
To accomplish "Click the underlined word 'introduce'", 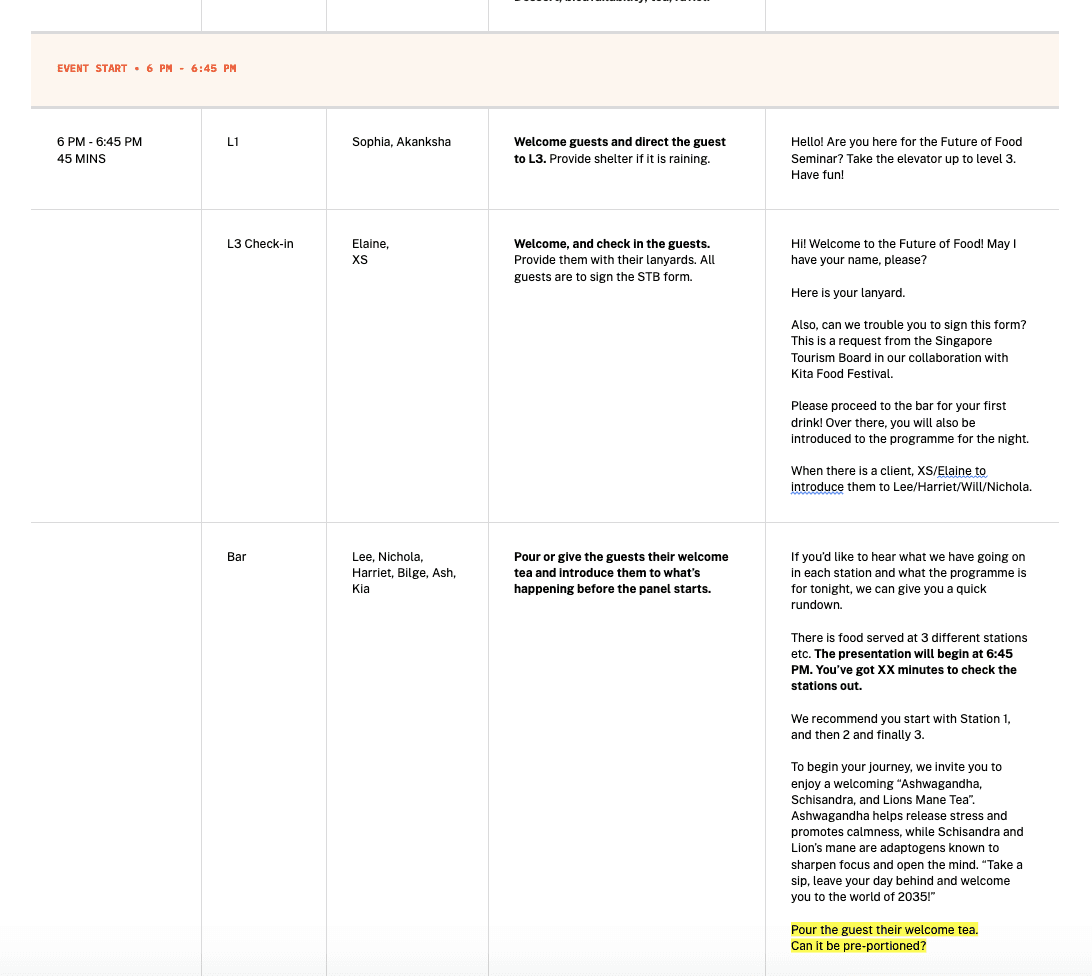I will pos(817,487).
